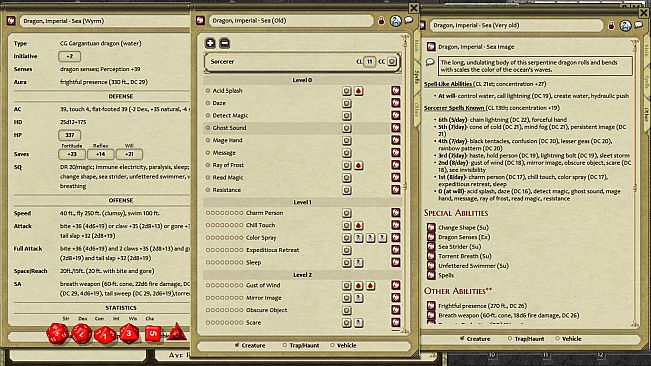651x366 pixels.
Task: Select Vehicle radio in Old dragon window
Action: click(332, 345)
